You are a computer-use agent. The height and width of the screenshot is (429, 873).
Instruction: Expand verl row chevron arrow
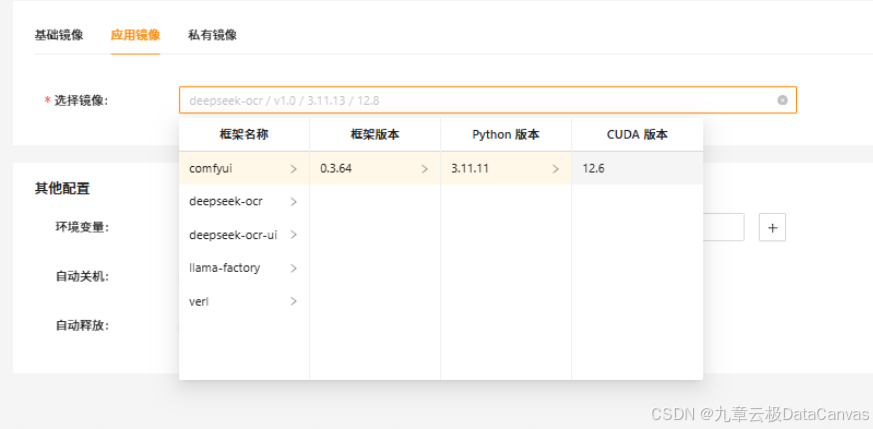pos(293,302)
